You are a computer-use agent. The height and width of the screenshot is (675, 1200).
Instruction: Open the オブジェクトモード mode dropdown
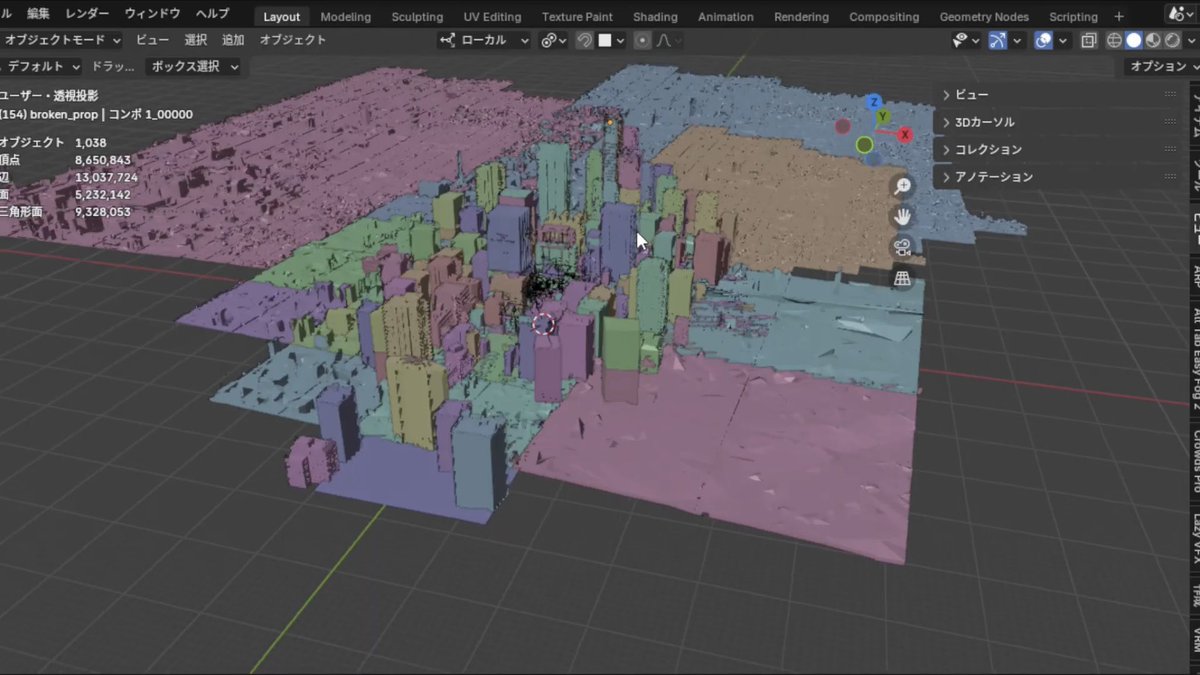pyautogui.click(x=61, y=40)
